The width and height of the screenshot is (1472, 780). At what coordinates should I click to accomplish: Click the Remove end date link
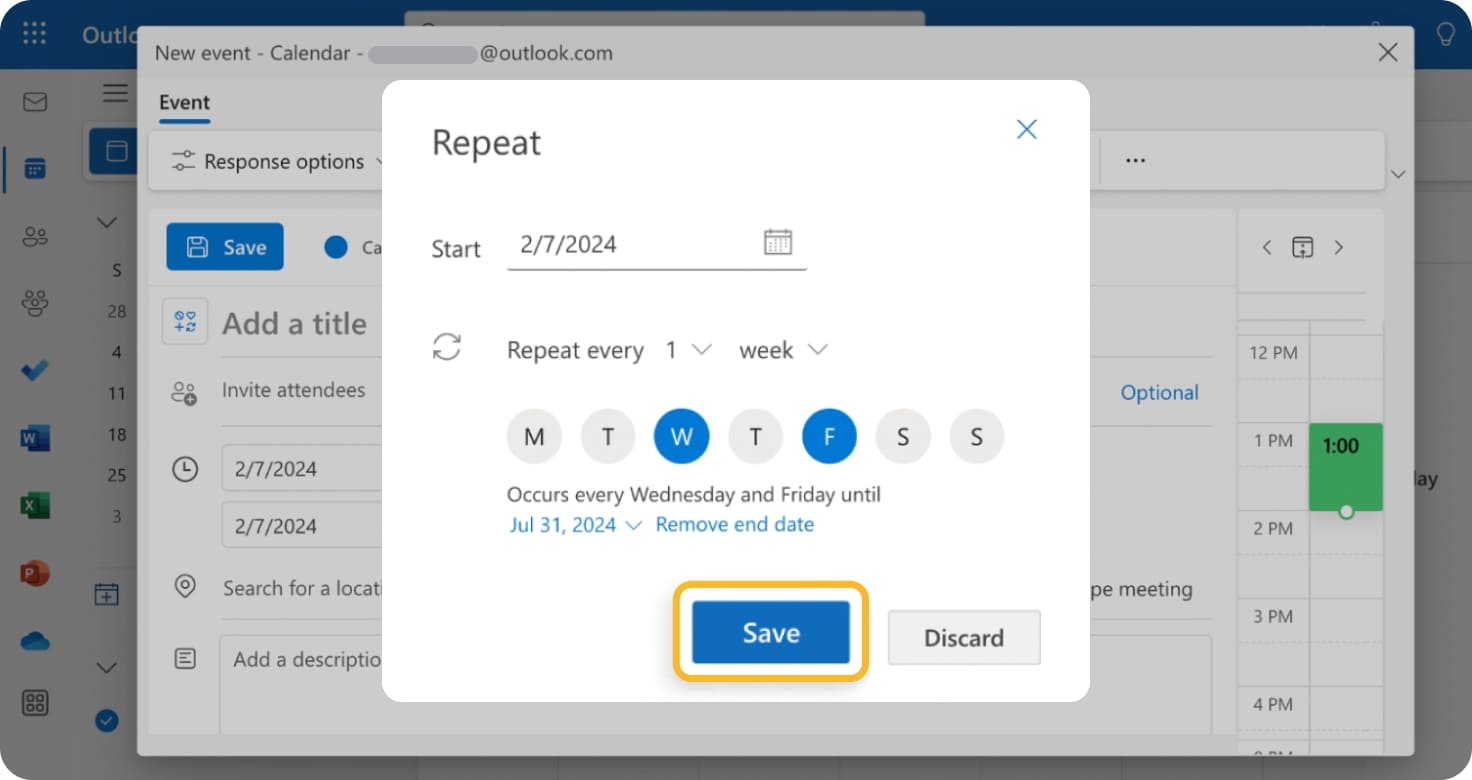734,525
